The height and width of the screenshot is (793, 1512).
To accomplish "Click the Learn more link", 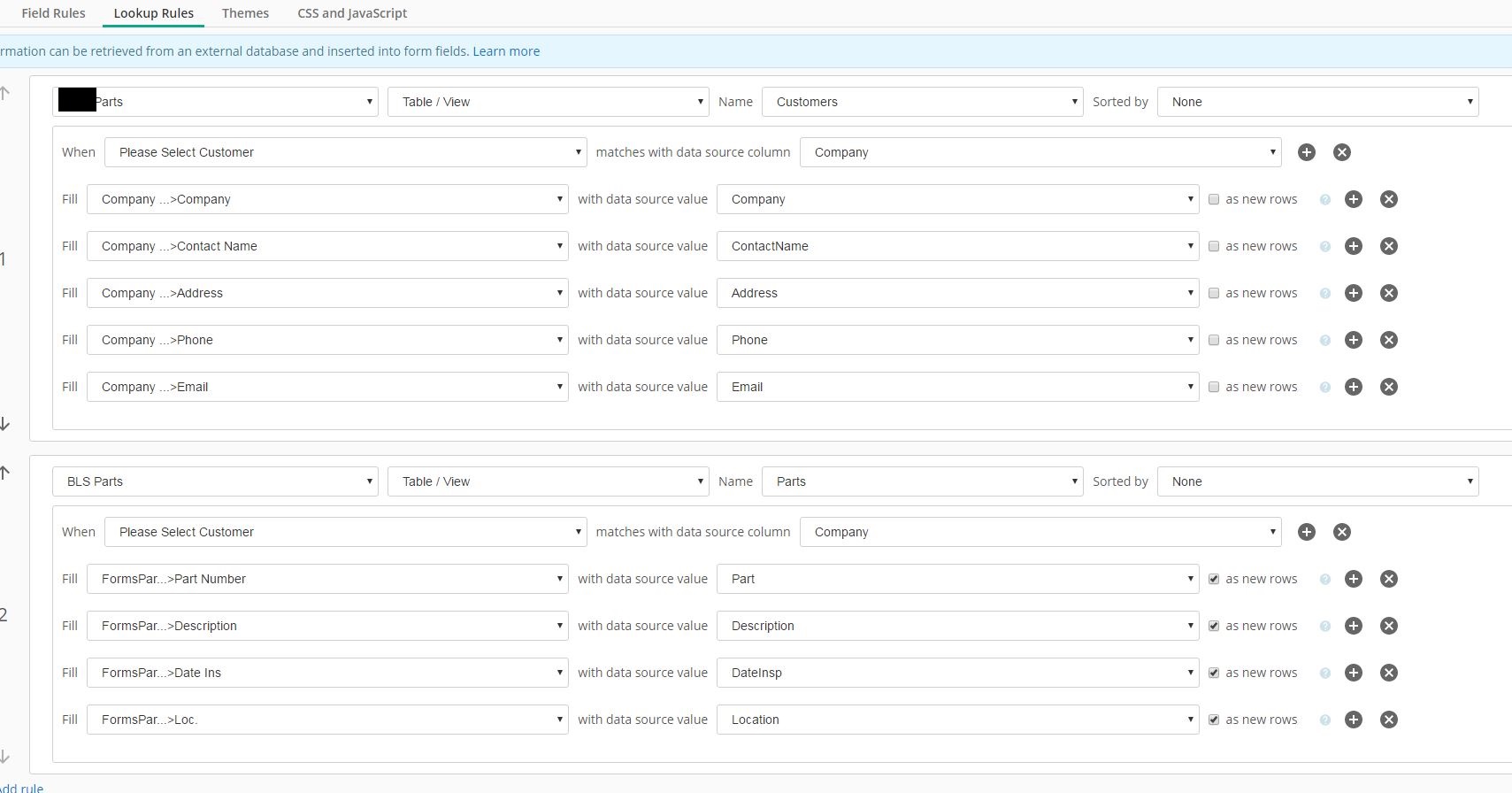I will click(x=506, y=51).
